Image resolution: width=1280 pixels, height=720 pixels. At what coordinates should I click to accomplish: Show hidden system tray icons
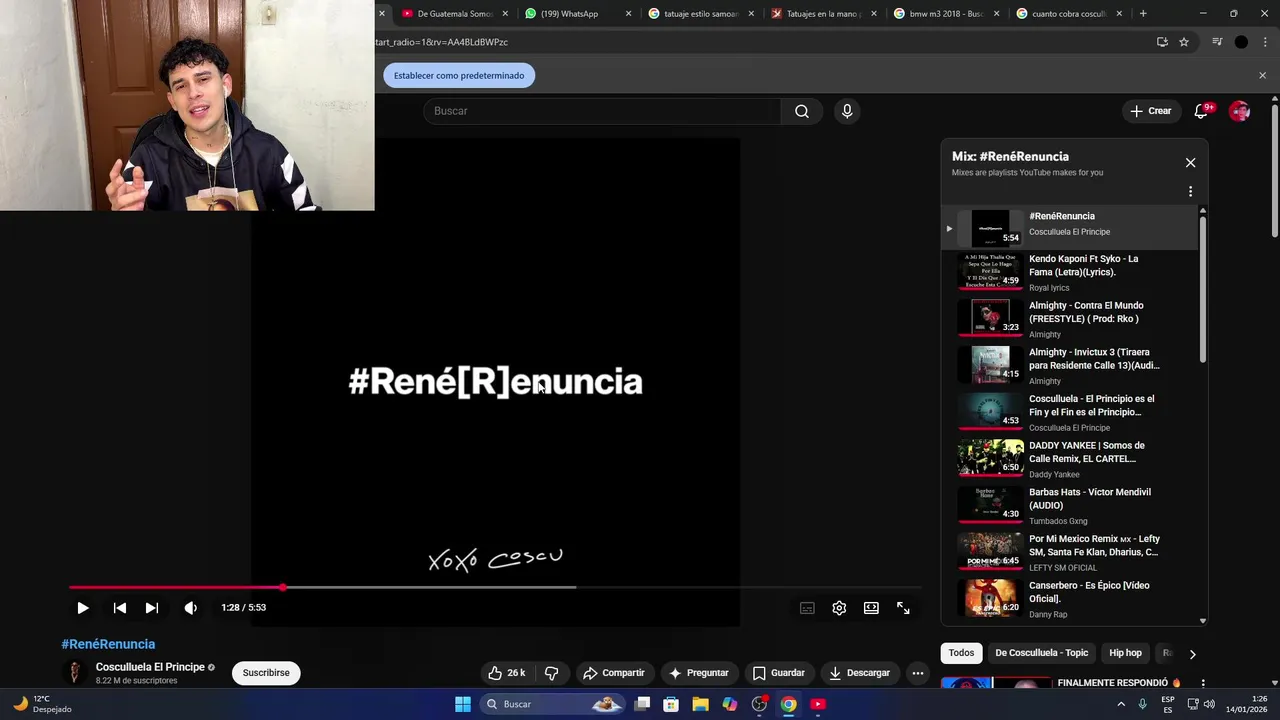[x=1121, y=704]
